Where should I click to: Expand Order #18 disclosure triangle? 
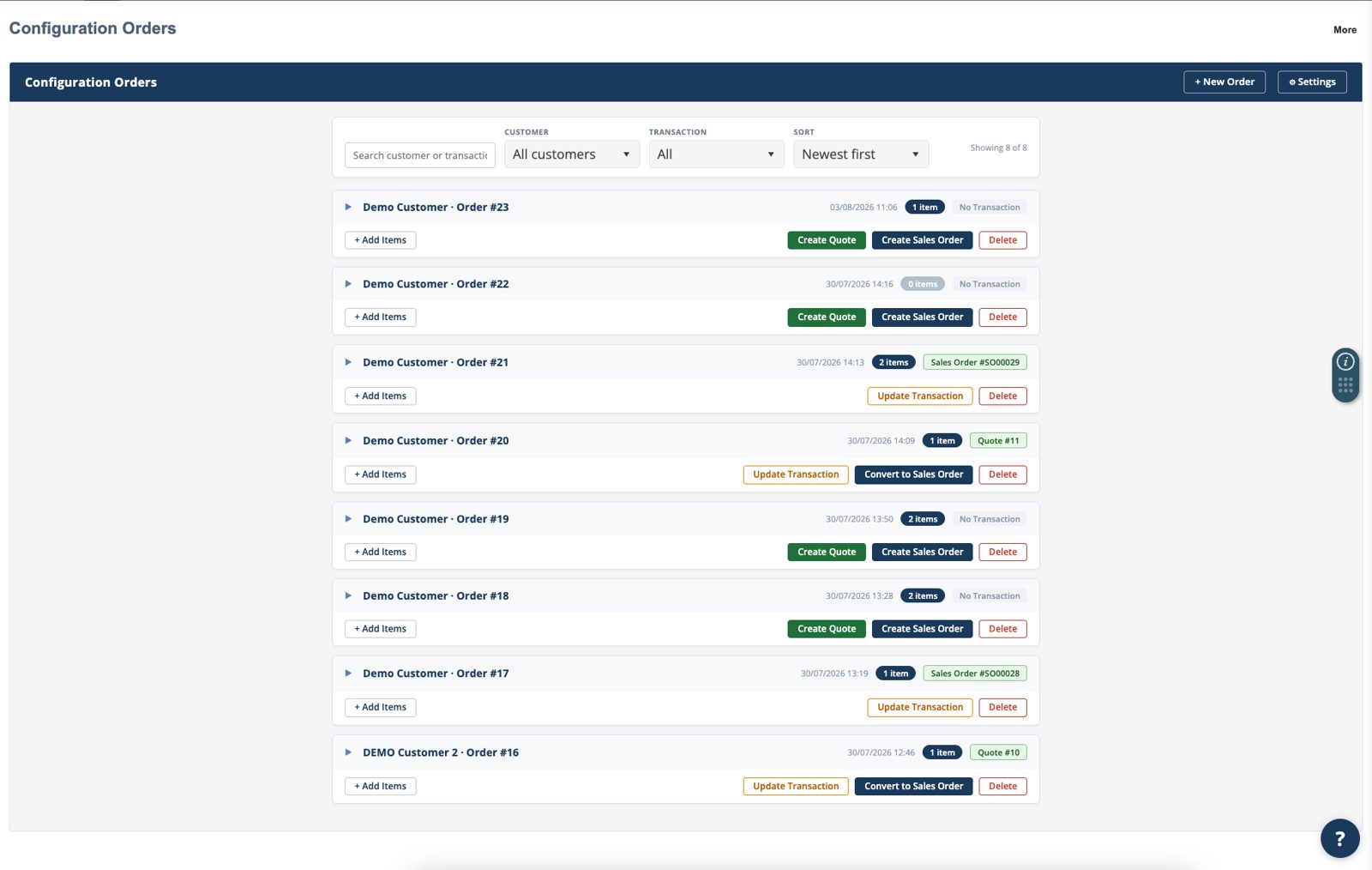[x=348, y=595]
